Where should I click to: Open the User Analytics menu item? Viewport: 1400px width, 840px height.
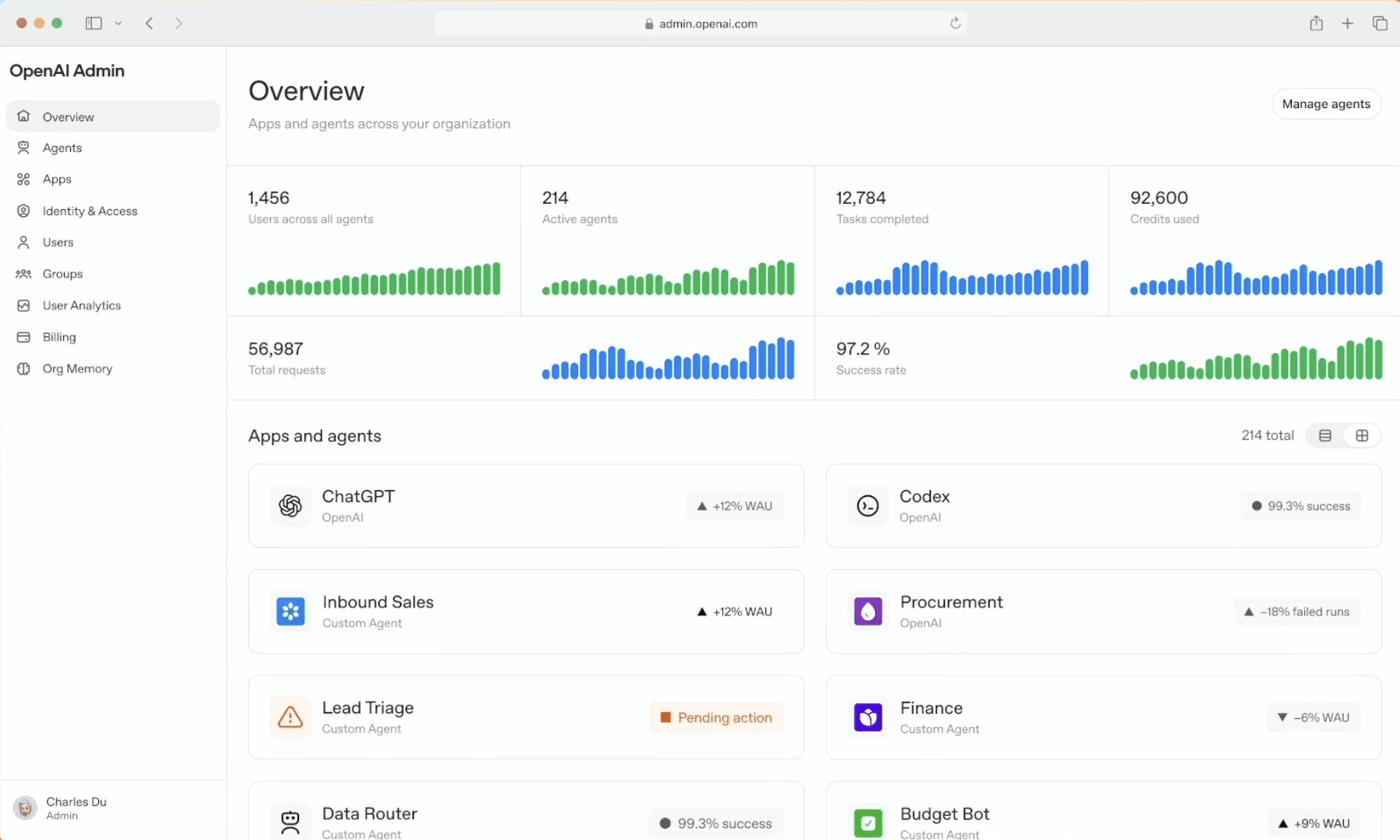pos(113,305)
